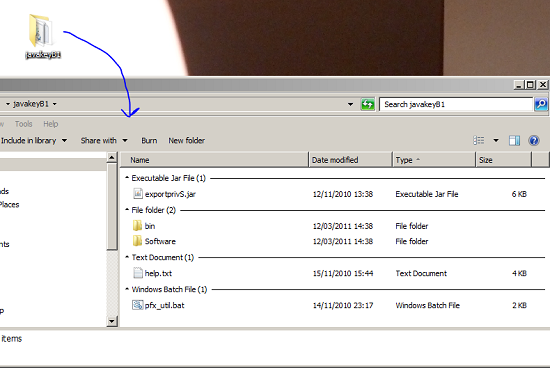Sort by the Name column header

214,160
